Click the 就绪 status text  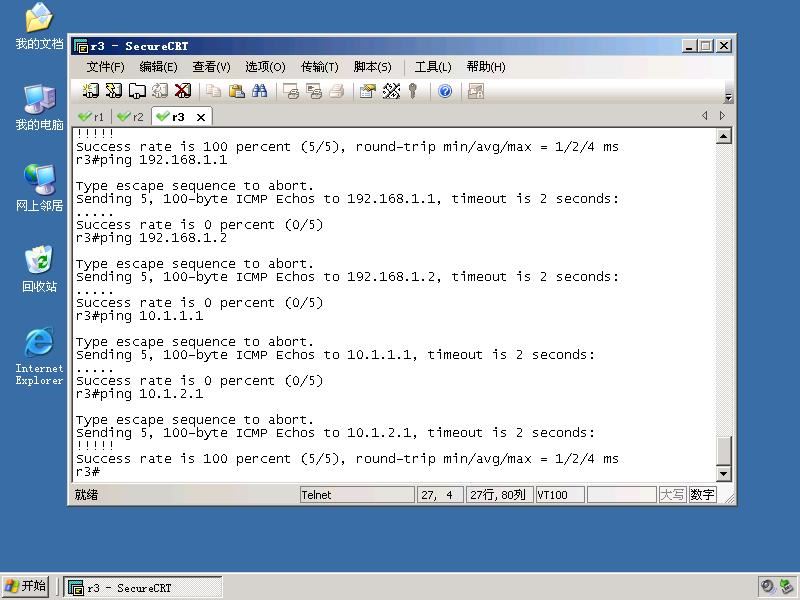86,494
